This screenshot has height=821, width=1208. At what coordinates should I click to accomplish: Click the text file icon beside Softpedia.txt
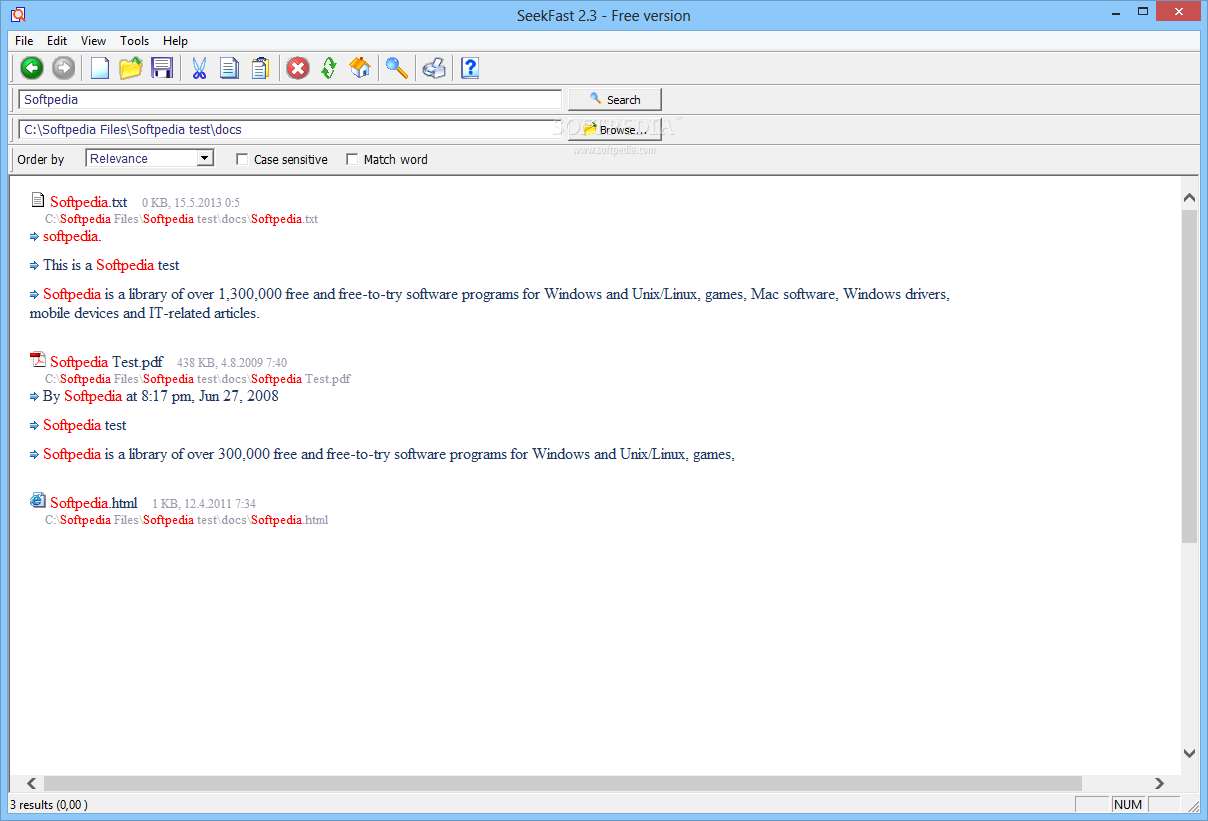click(38, 200)
